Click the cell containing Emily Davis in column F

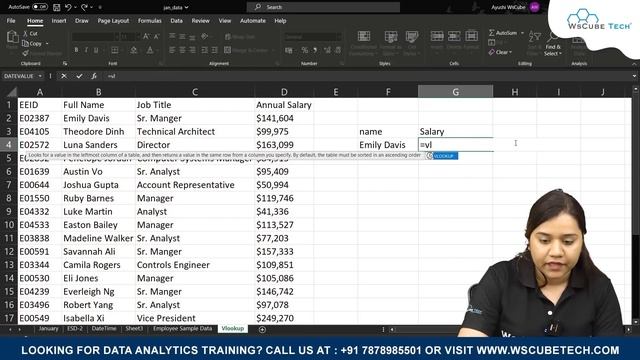388,145
